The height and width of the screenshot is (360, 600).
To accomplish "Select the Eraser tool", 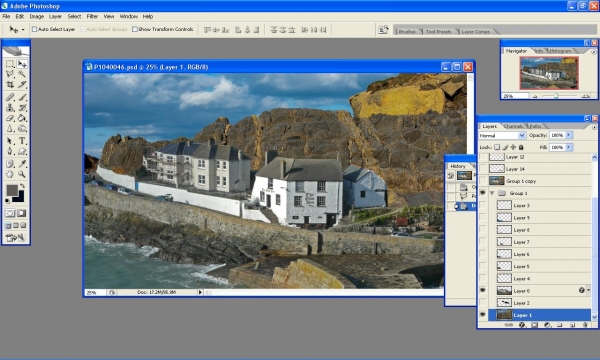I will coord(10,118).
